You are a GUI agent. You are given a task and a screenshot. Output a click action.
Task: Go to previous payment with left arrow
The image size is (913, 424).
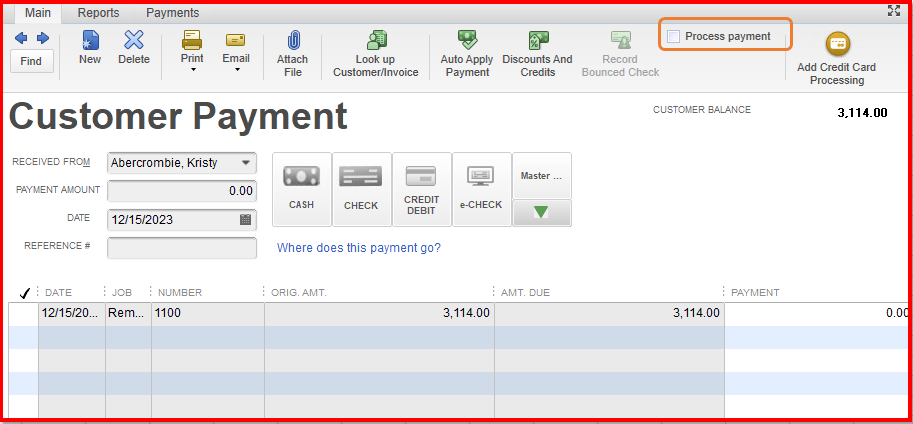tap(21, 38)
